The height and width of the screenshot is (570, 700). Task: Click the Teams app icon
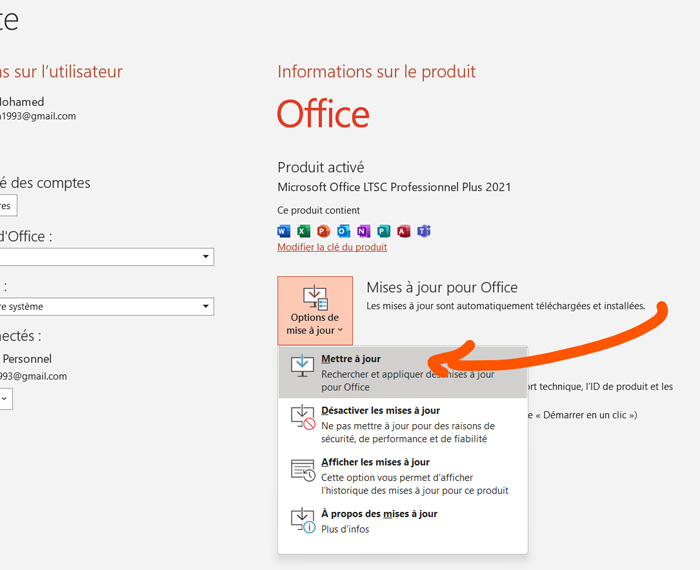pos(424,231)
